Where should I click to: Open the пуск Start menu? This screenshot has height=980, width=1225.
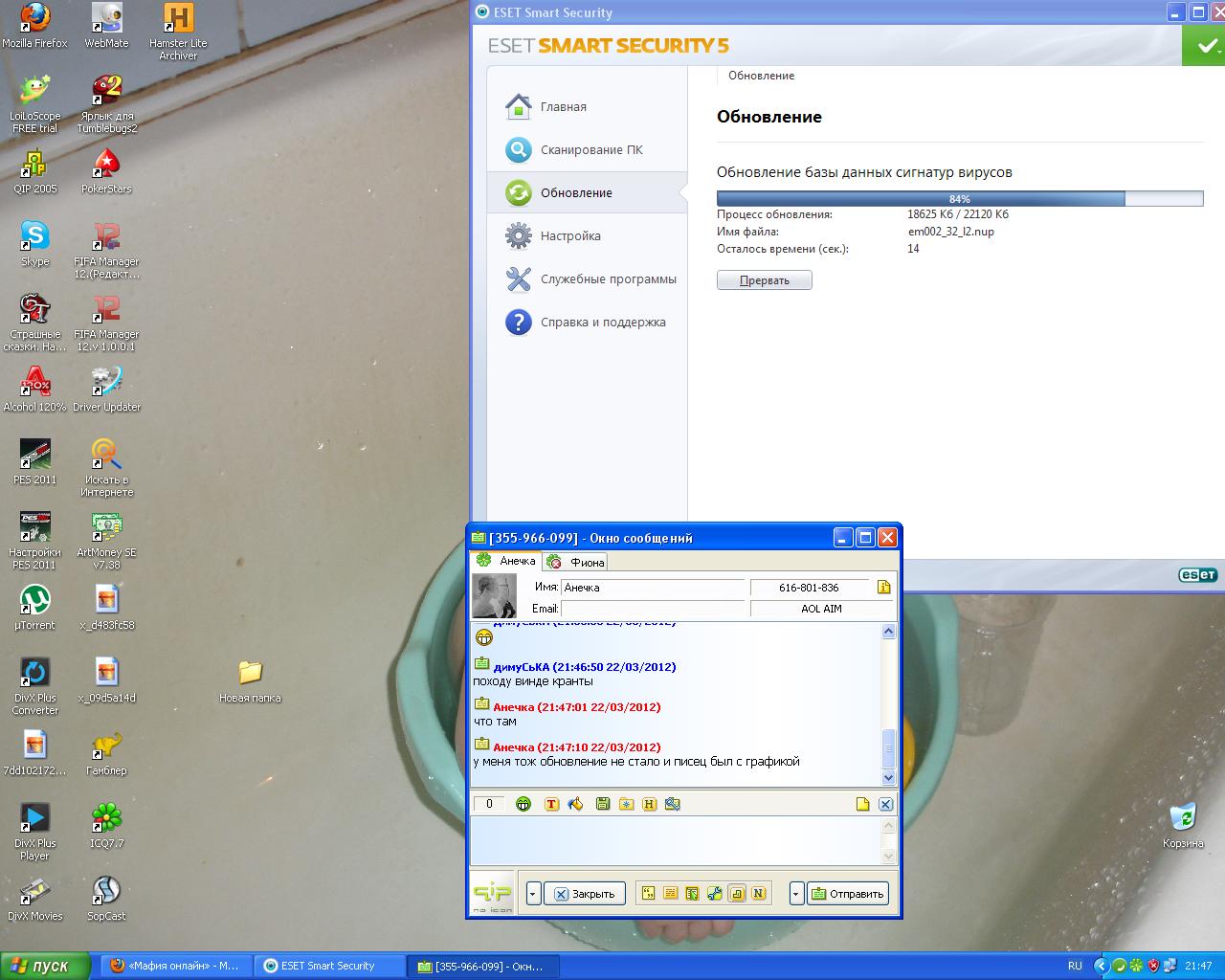pyautogui.click(x=45, y=966)
